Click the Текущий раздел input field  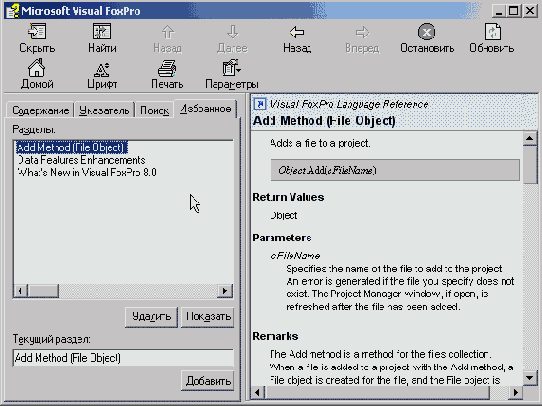click(123, 358)
